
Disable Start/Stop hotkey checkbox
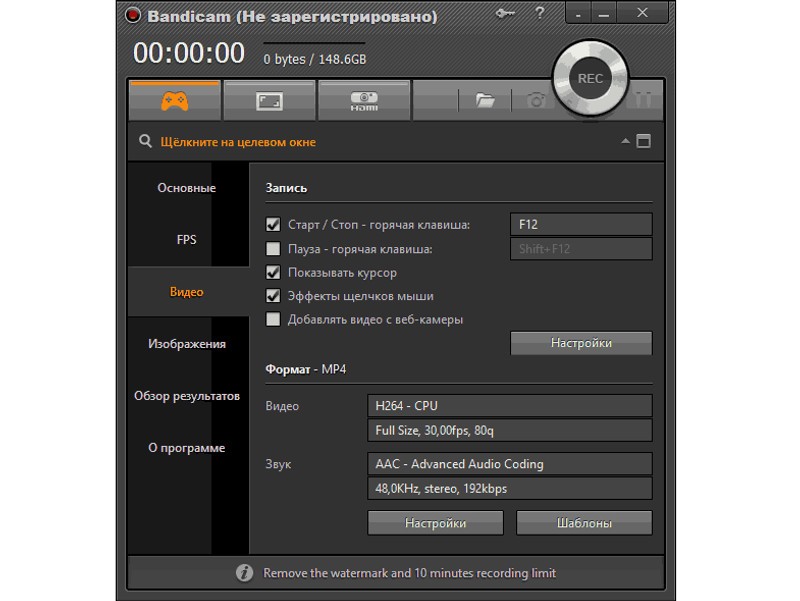tap(273, 225)
